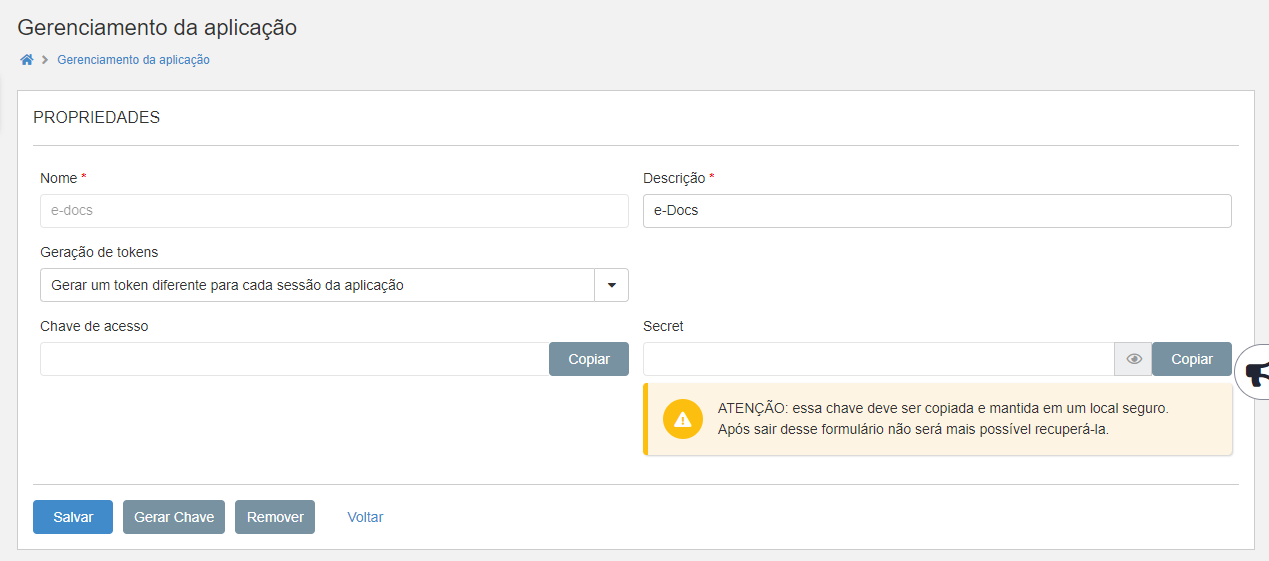Go to Gerenciamento da aplicação breadcrumb link
1269x561 pixels.
(133, 60)
